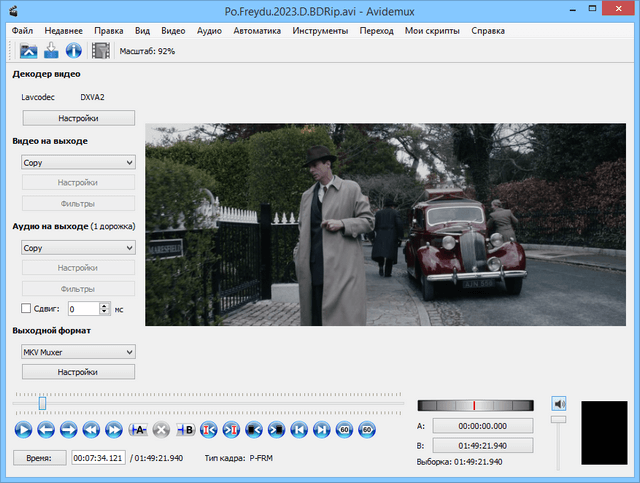Expand the video output Copy dropdown

point(78,162)
